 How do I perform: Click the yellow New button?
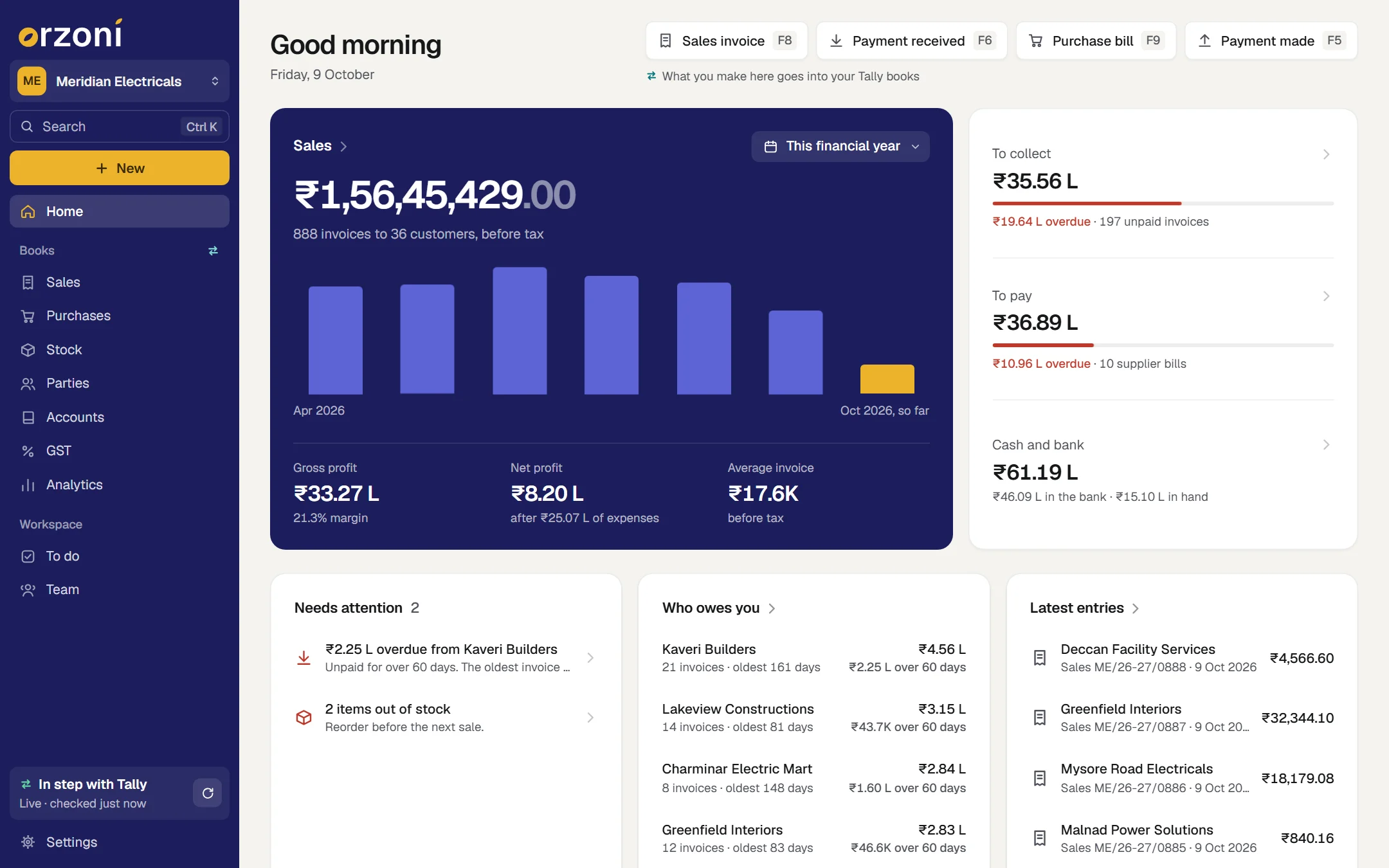point(120,168)
